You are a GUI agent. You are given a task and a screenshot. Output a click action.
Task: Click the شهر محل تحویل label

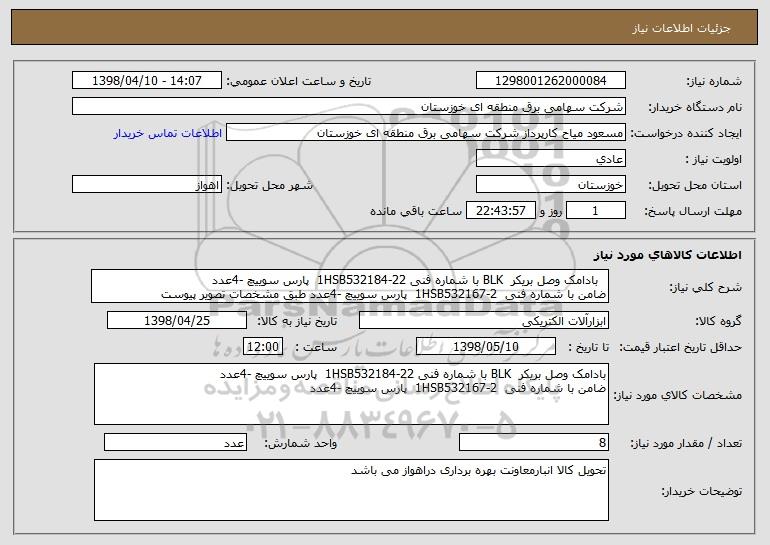pos(269,186)
